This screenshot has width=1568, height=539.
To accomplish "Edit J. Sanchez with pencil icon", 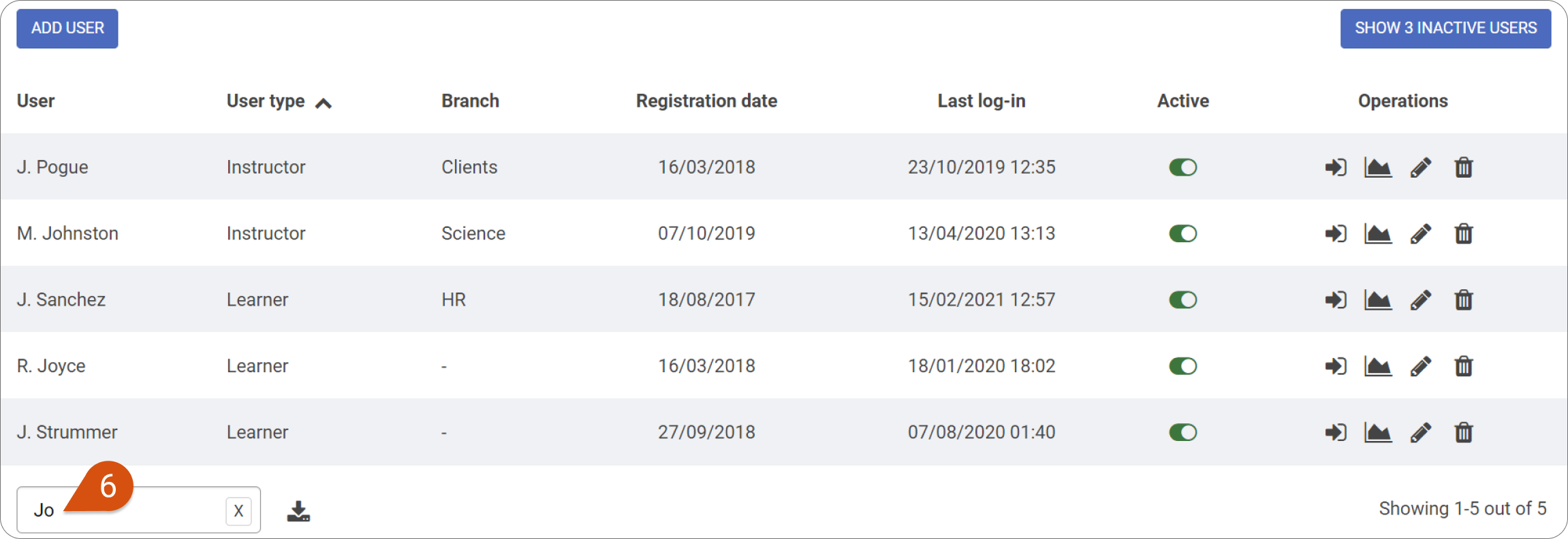I will pyautogui.click(x=1421, y=300).
